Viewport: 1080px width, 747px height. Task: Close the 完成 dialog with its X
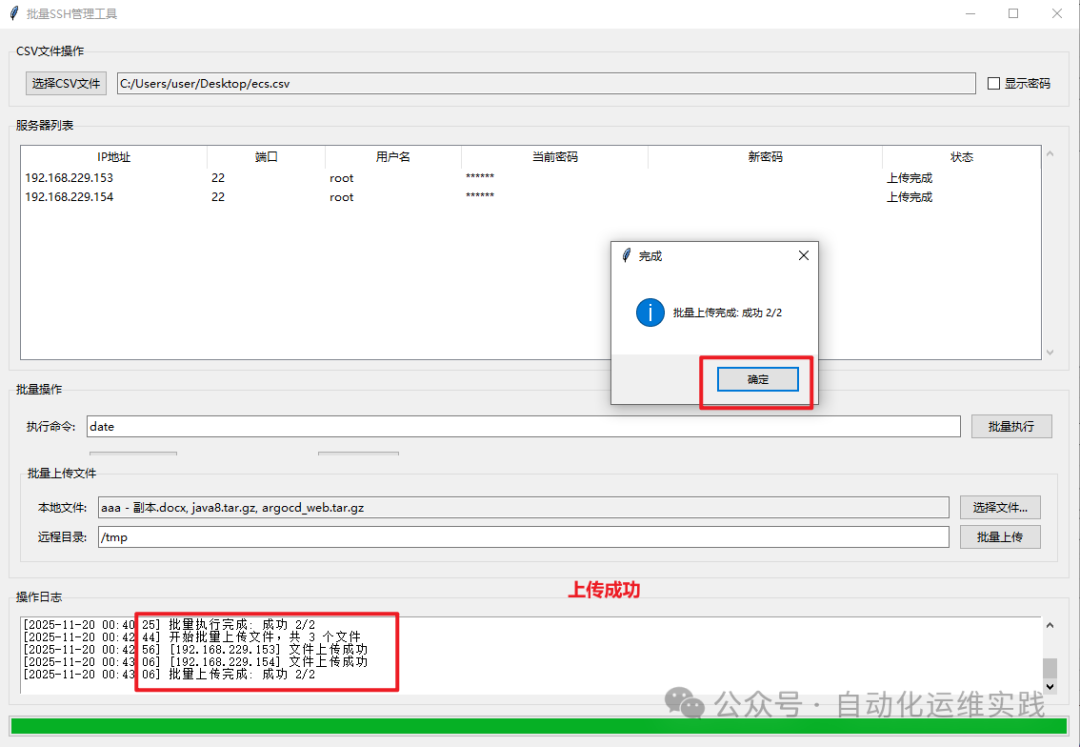pyautogui.click(x=803, y=255)
